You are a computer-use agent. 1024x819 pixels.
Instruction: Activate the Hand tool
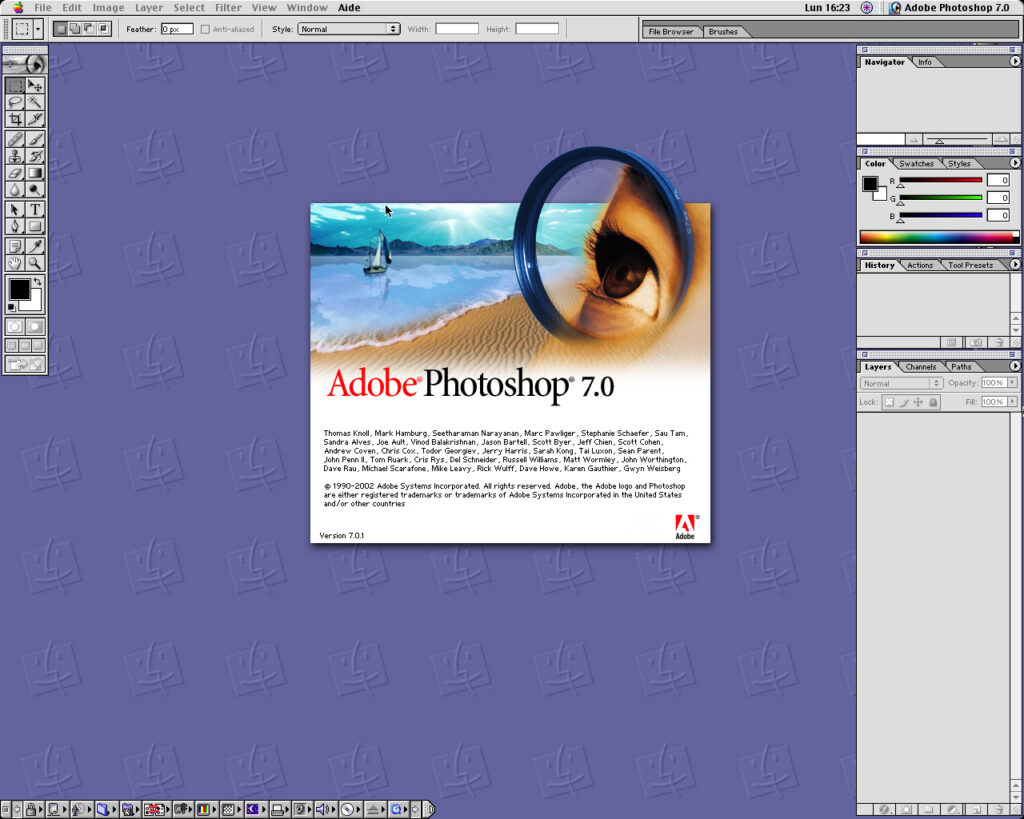tap(15, 264)
